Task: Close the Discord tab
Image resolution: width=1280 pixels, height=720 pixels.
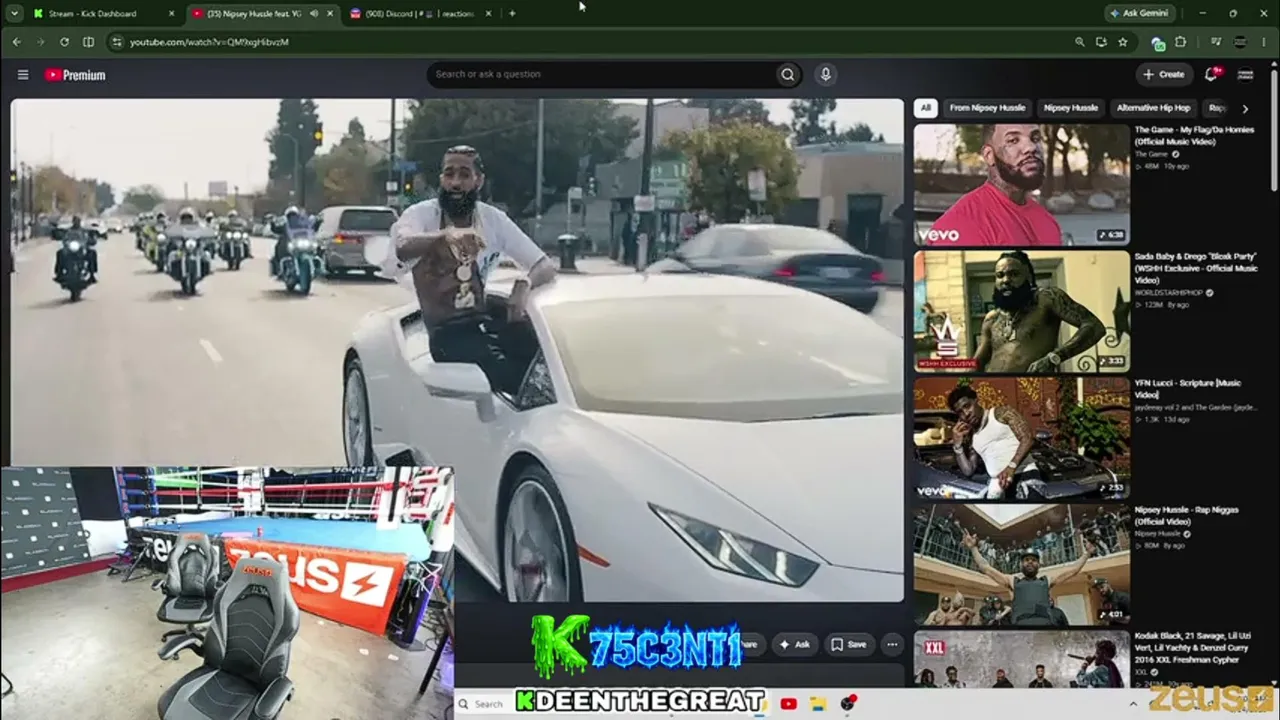Action: point(489,14)
